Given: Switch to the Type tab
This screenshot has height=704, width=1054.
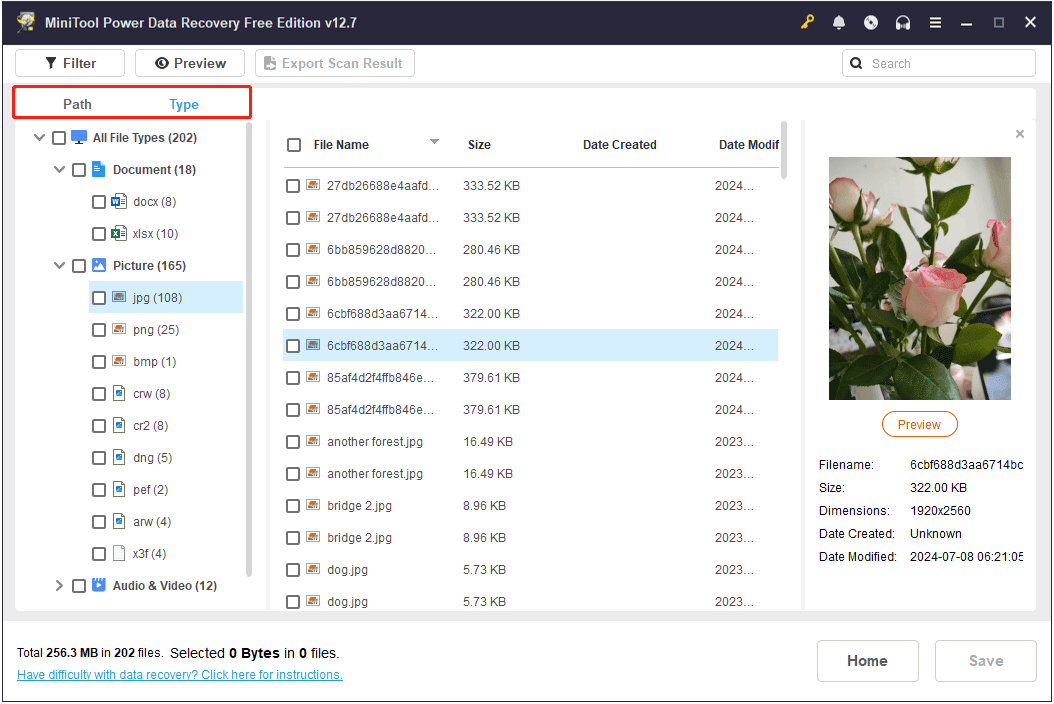Looking at the screenshot, I should click(184, 103).
